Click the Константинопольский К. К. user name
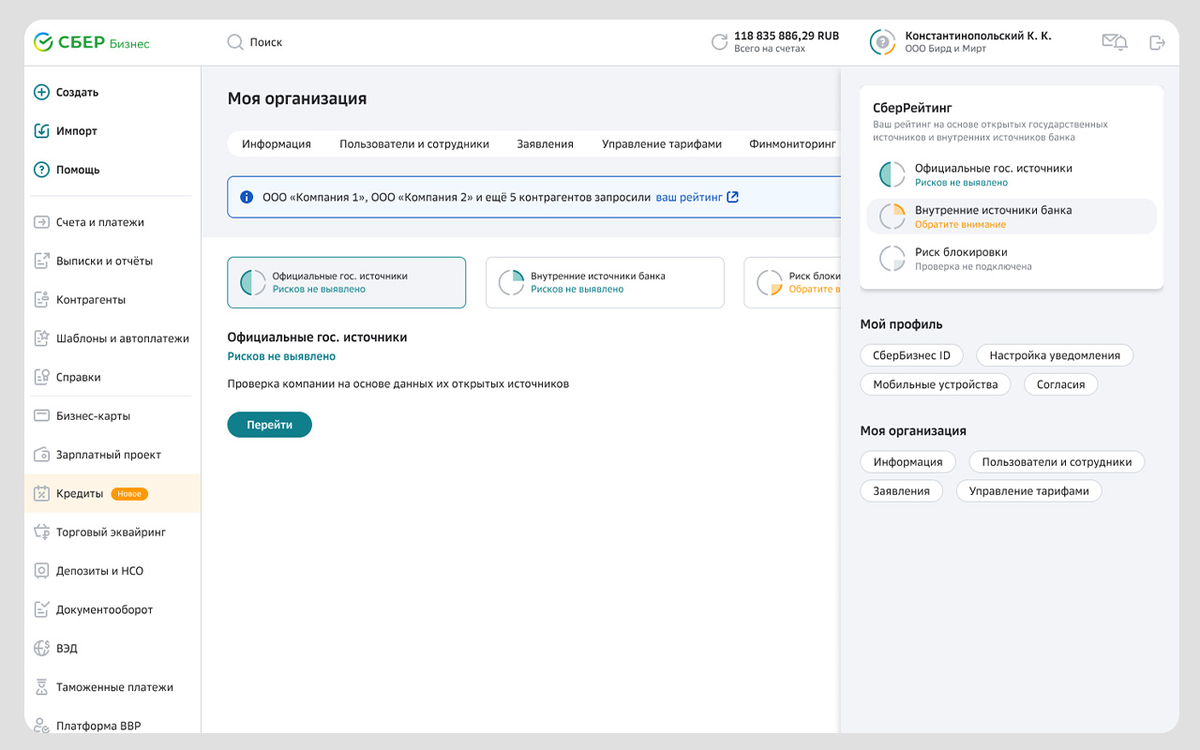The height and width of the screenshot is (750, 1200). click(x=978, y=36)
